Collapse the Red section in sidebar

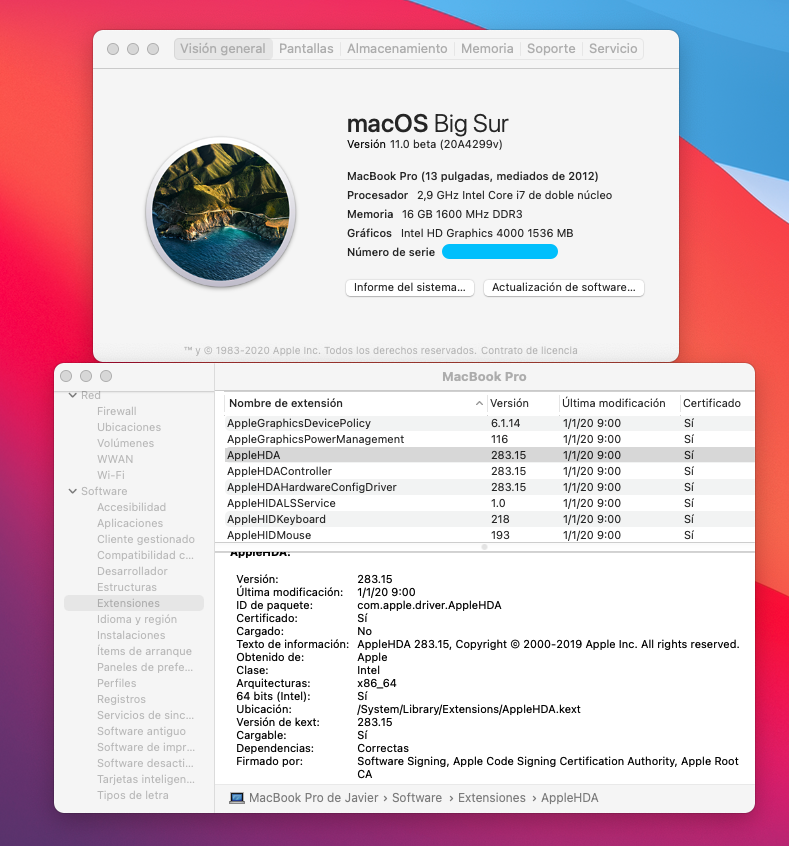[x=73, y=395]
